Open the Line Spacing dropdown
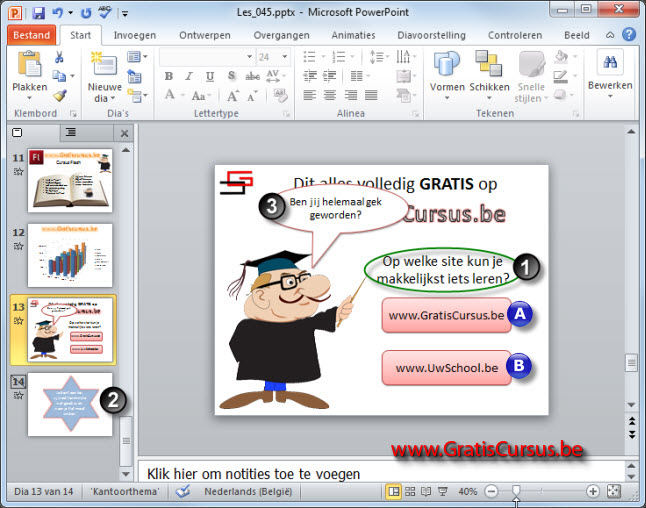 tap(378, 57)
